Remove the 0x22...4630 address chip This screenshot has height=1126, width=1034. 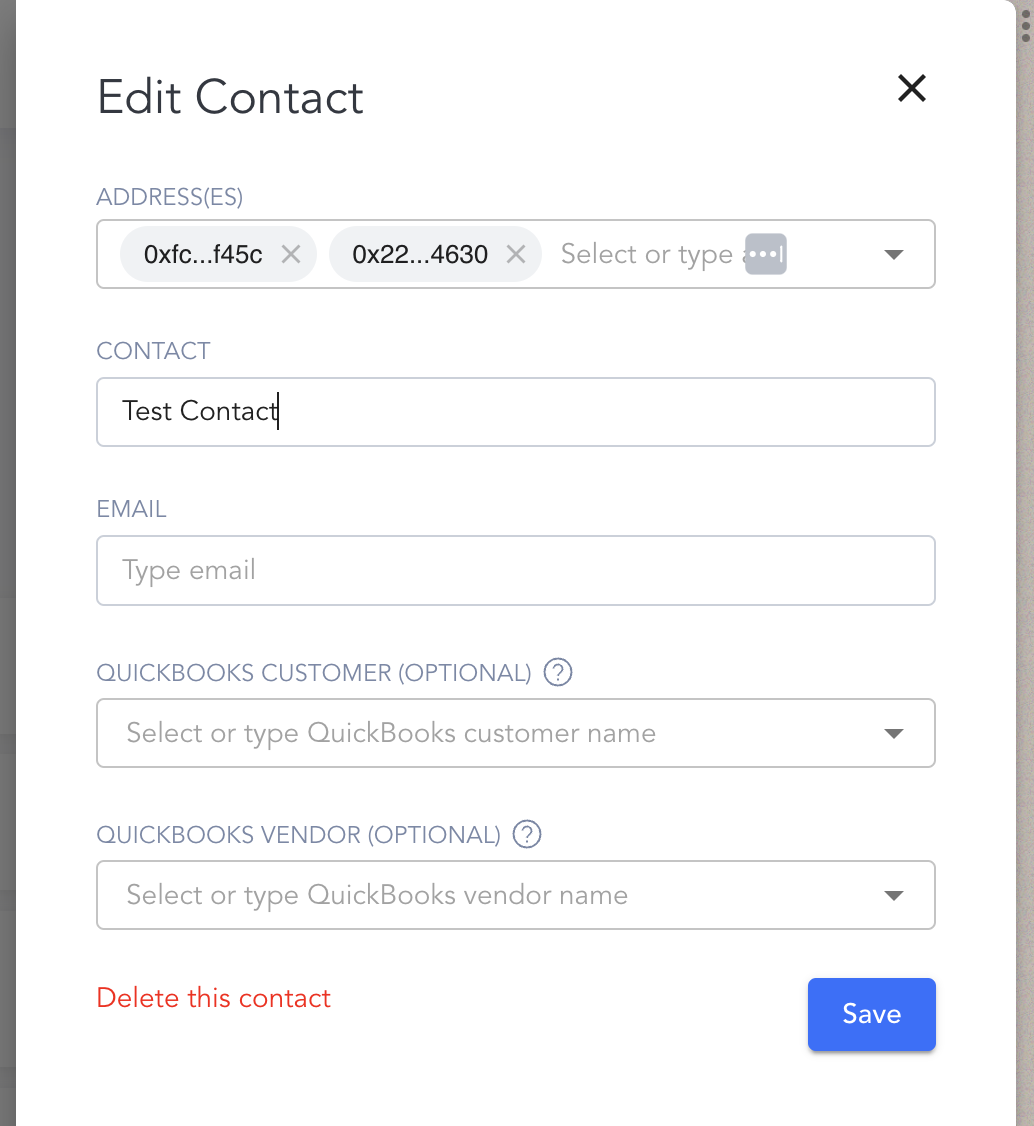516,254
